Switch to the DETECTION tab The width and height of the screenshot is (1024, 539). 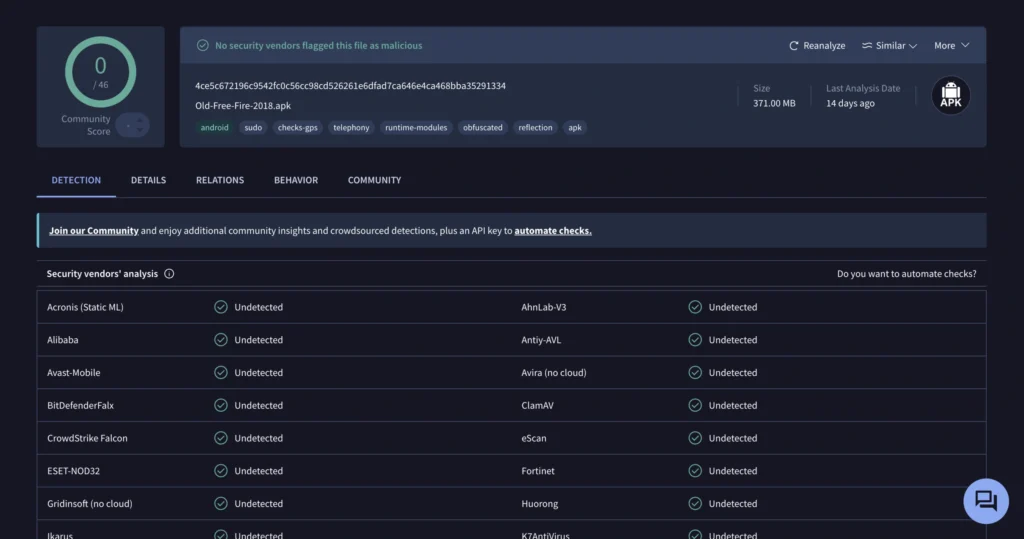[76, 180]
